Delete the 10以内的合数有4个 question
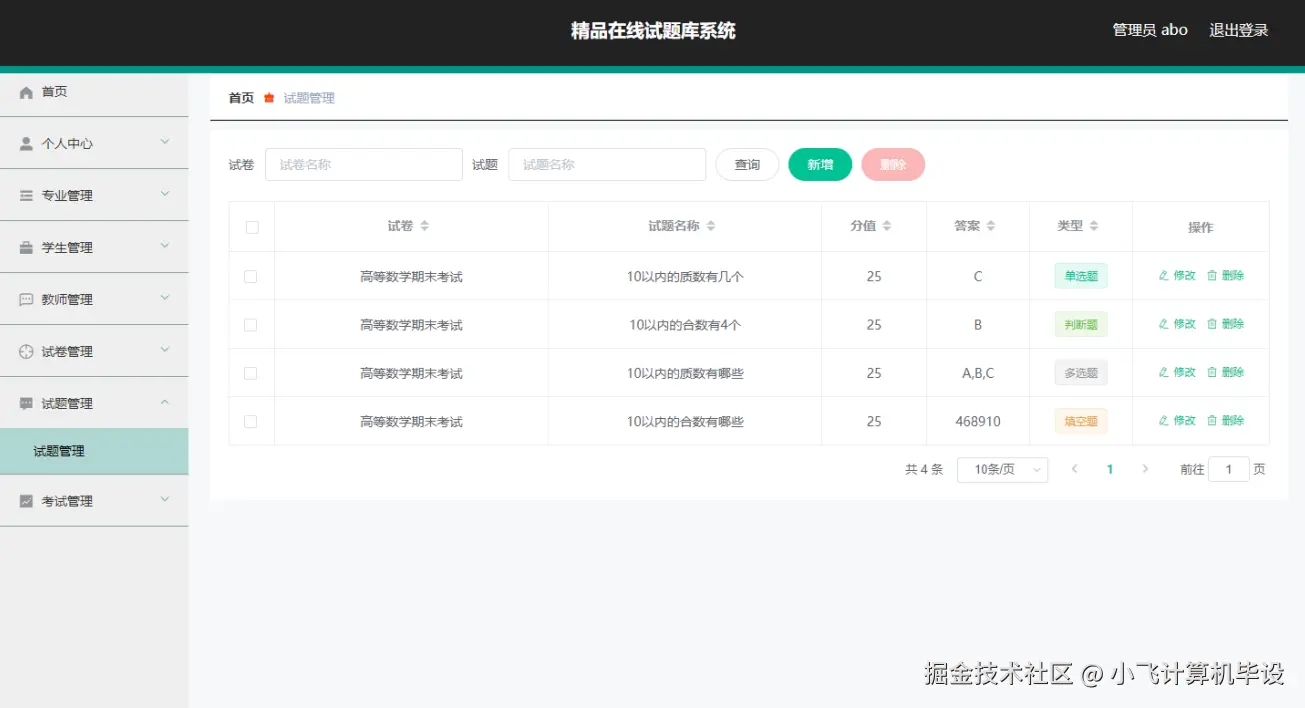 [x=1226, y=324]
